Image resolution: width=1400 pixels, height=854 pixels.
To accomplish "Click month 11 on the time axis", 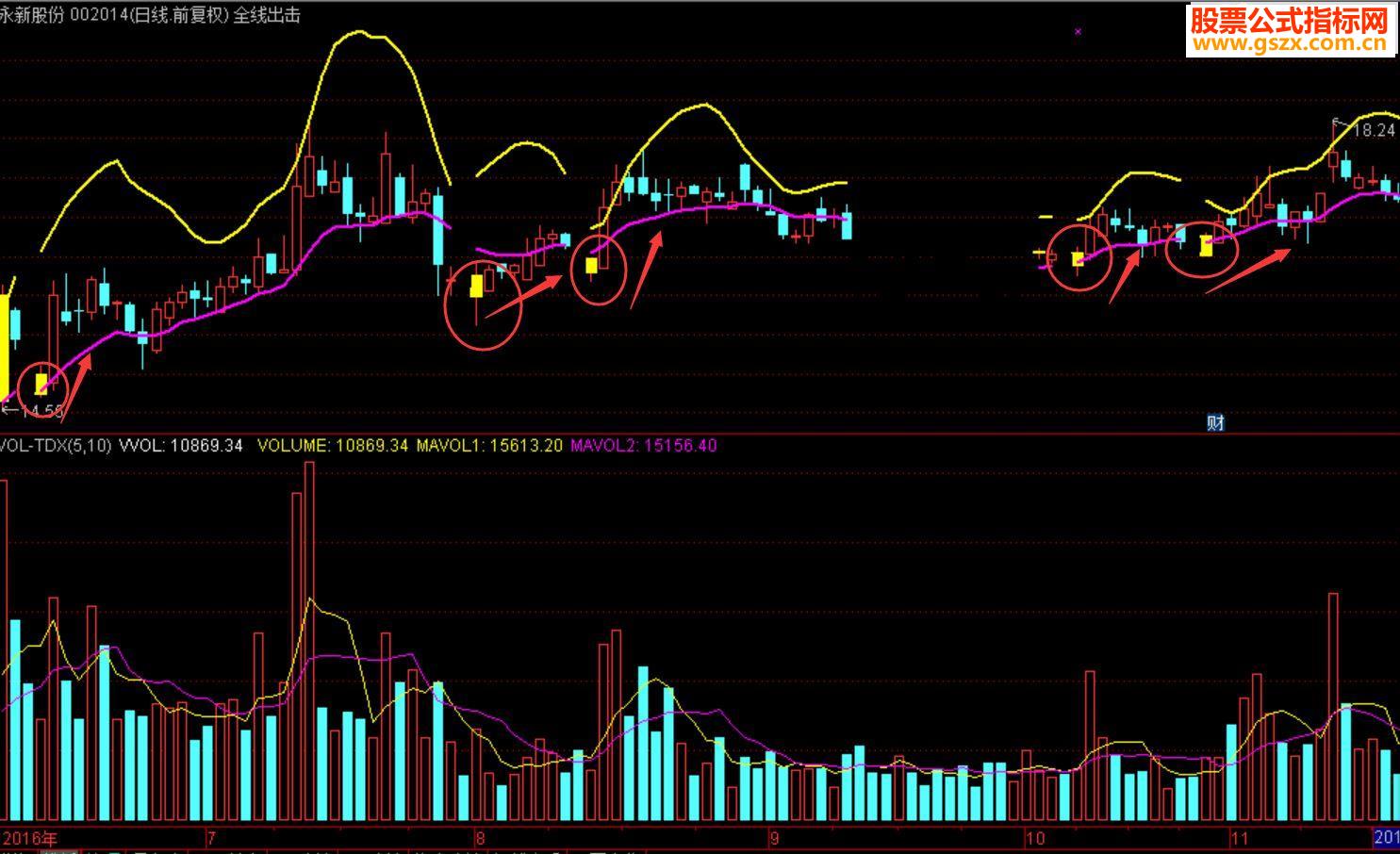I will [x=1239, y=838].
